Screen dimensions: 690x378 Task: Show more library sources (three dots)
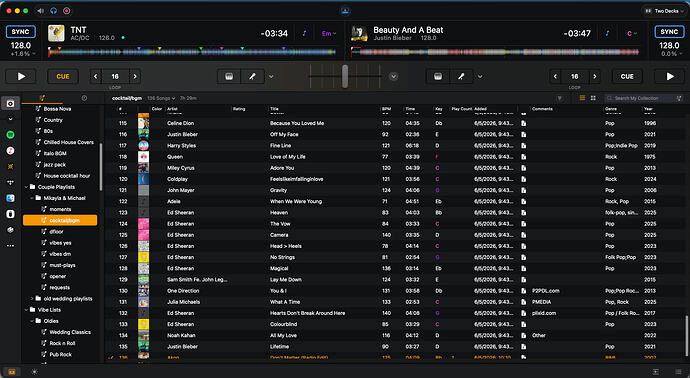point(11,246)
